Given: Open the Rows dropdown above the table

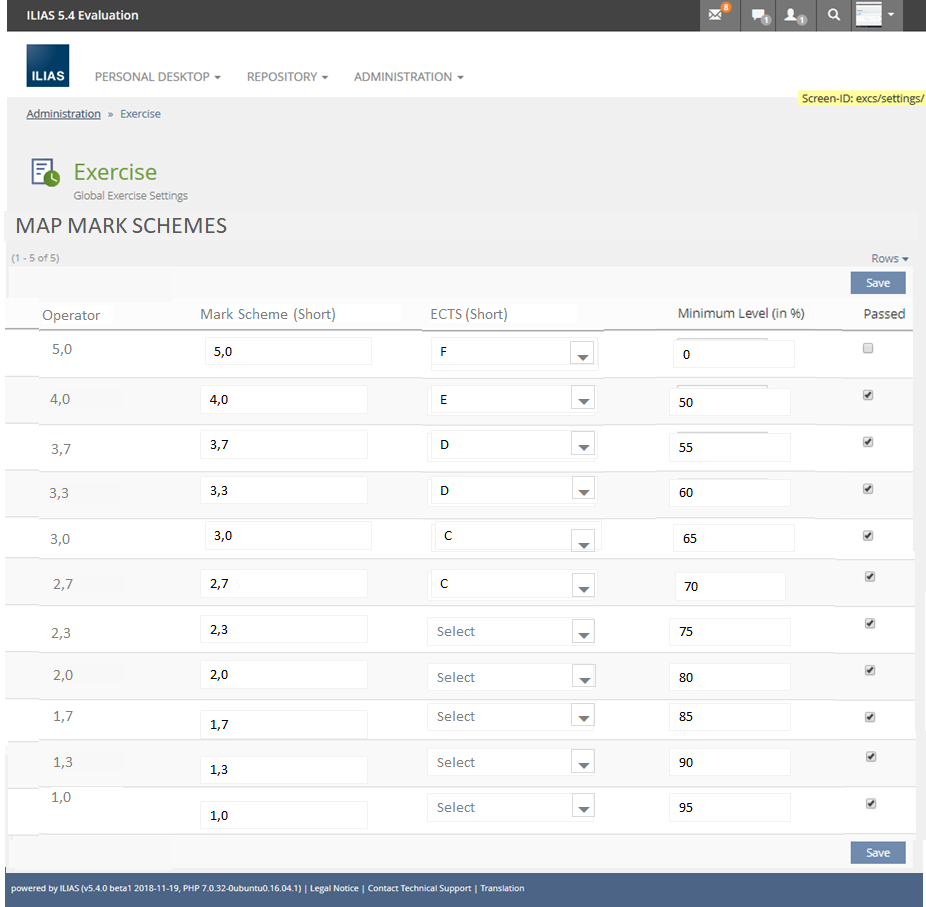Looking at the screenshot, I should [889, 259].
